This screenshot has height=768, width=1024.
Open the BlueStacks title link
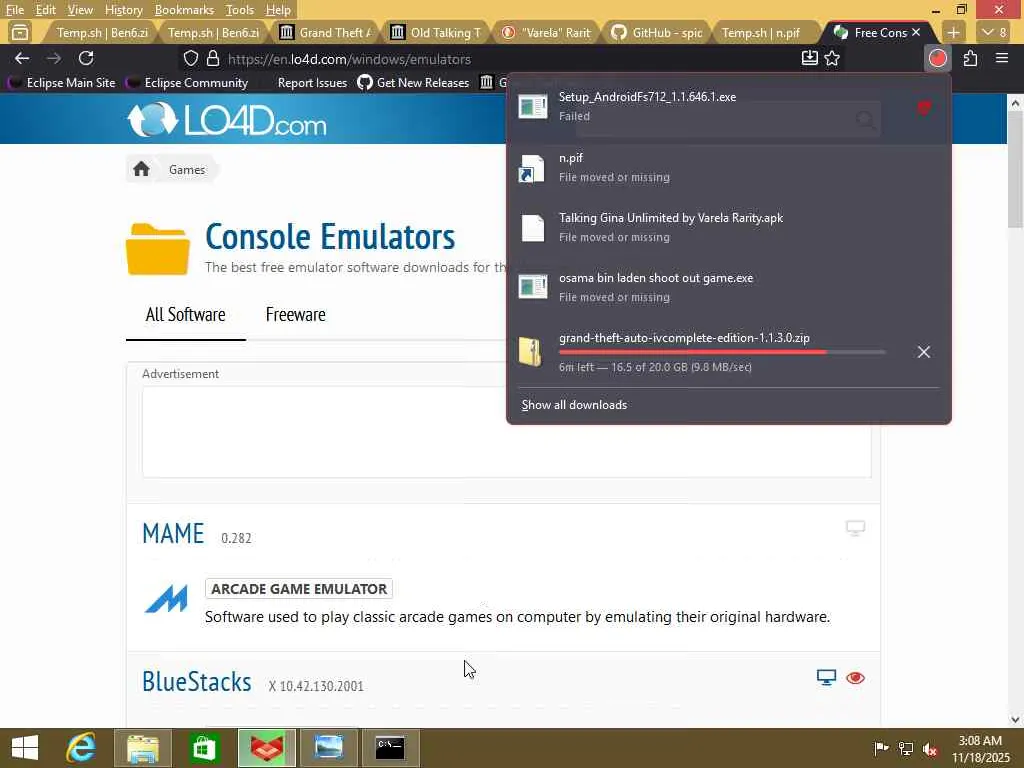click(197, 682)
